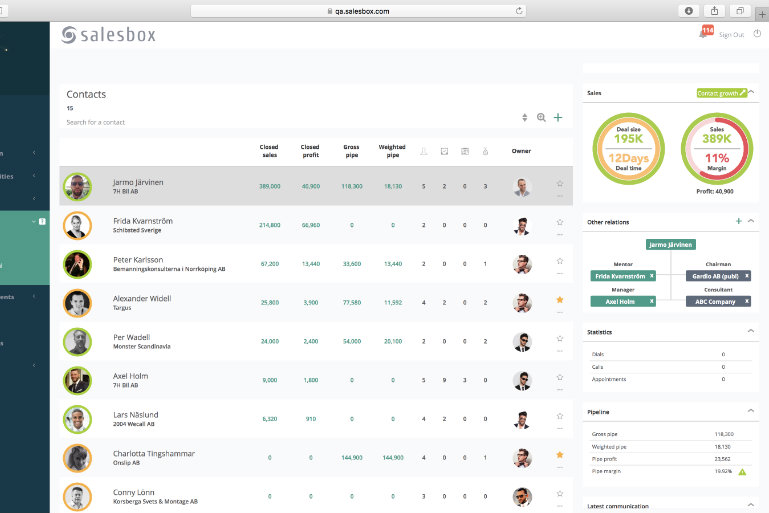This screenshot has width=769, height=513.
Task: Add a relation using the Other relations plus
Action: 738,221
